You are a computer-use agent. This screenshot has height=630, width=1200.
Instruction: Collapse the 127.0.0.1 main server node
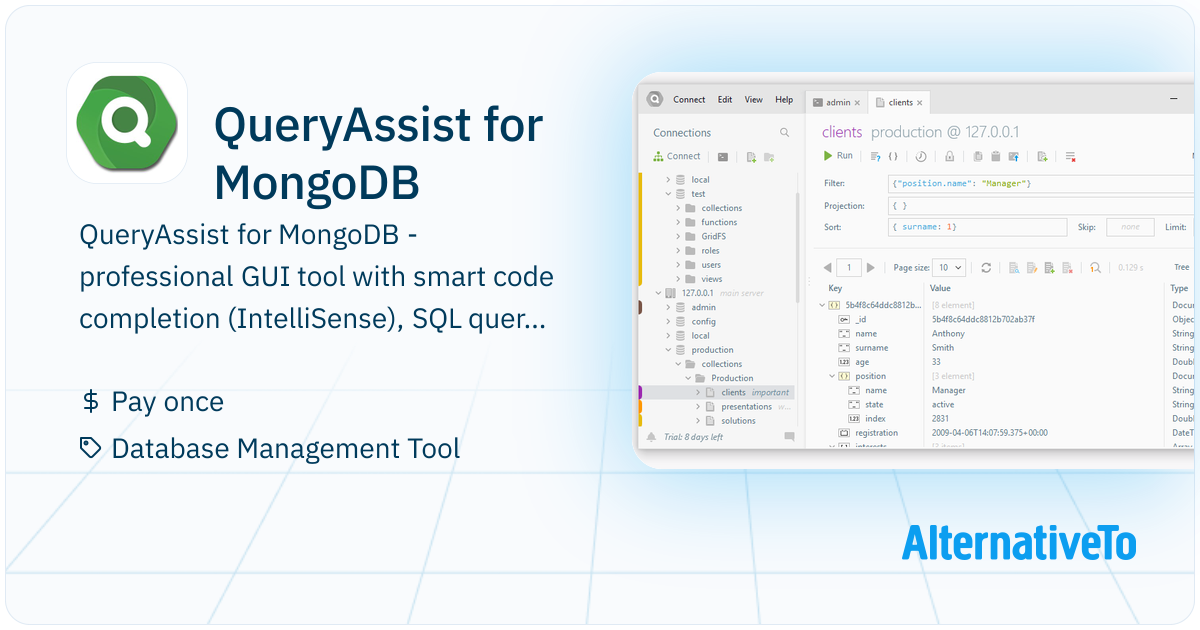point(658,293)
